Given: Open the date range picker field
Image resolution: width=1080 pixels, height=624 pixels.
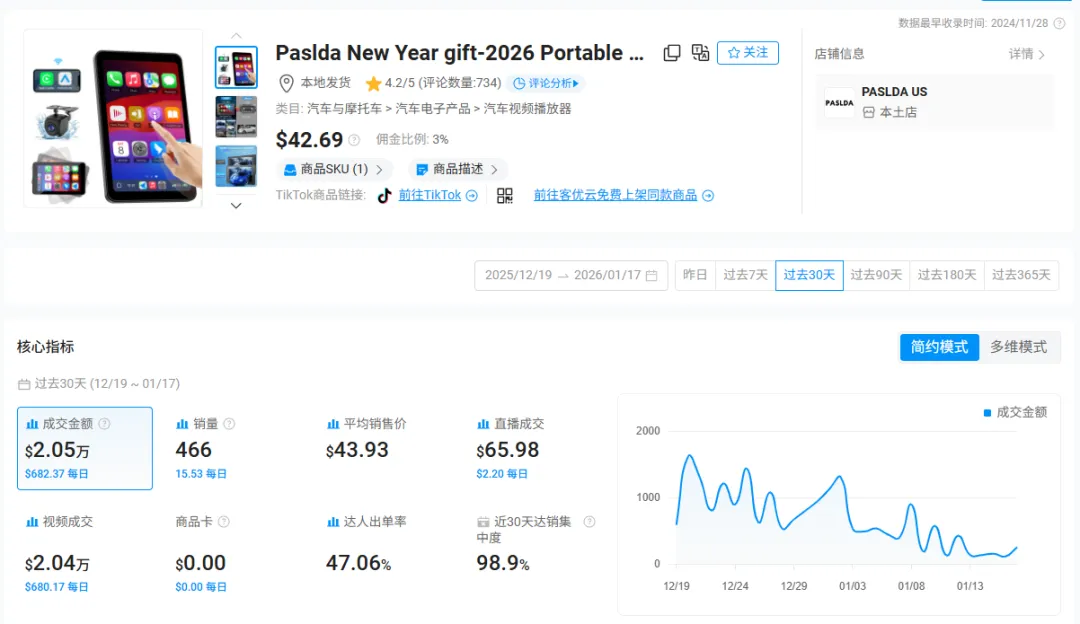Looking at the screenshot, I should pos(570,274).
